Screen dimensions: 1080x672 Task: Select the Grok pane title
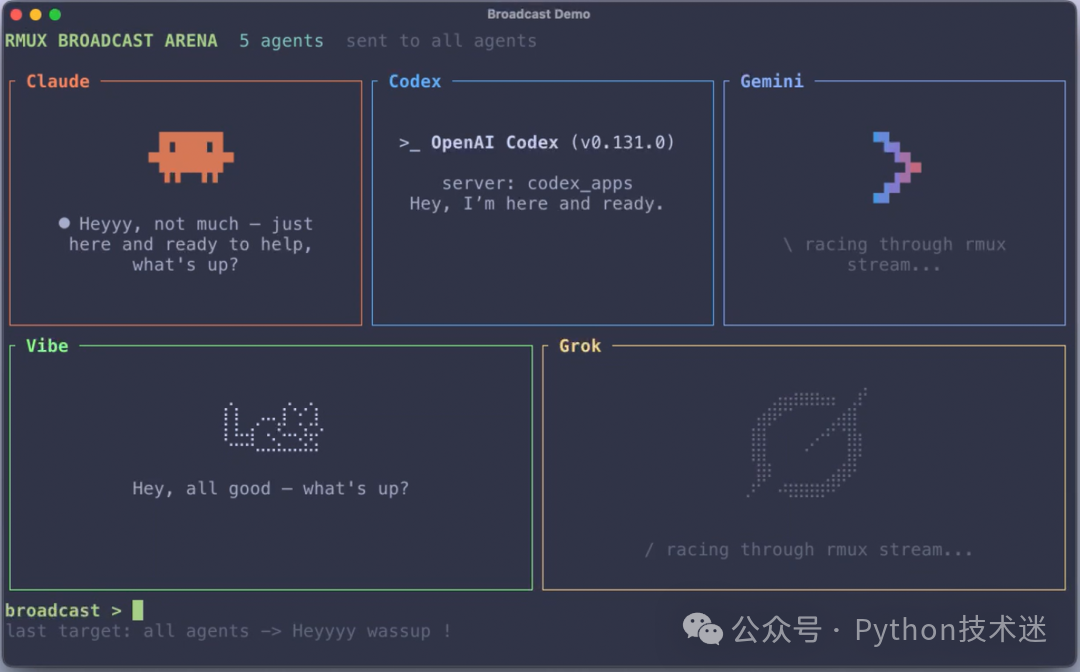580,346
